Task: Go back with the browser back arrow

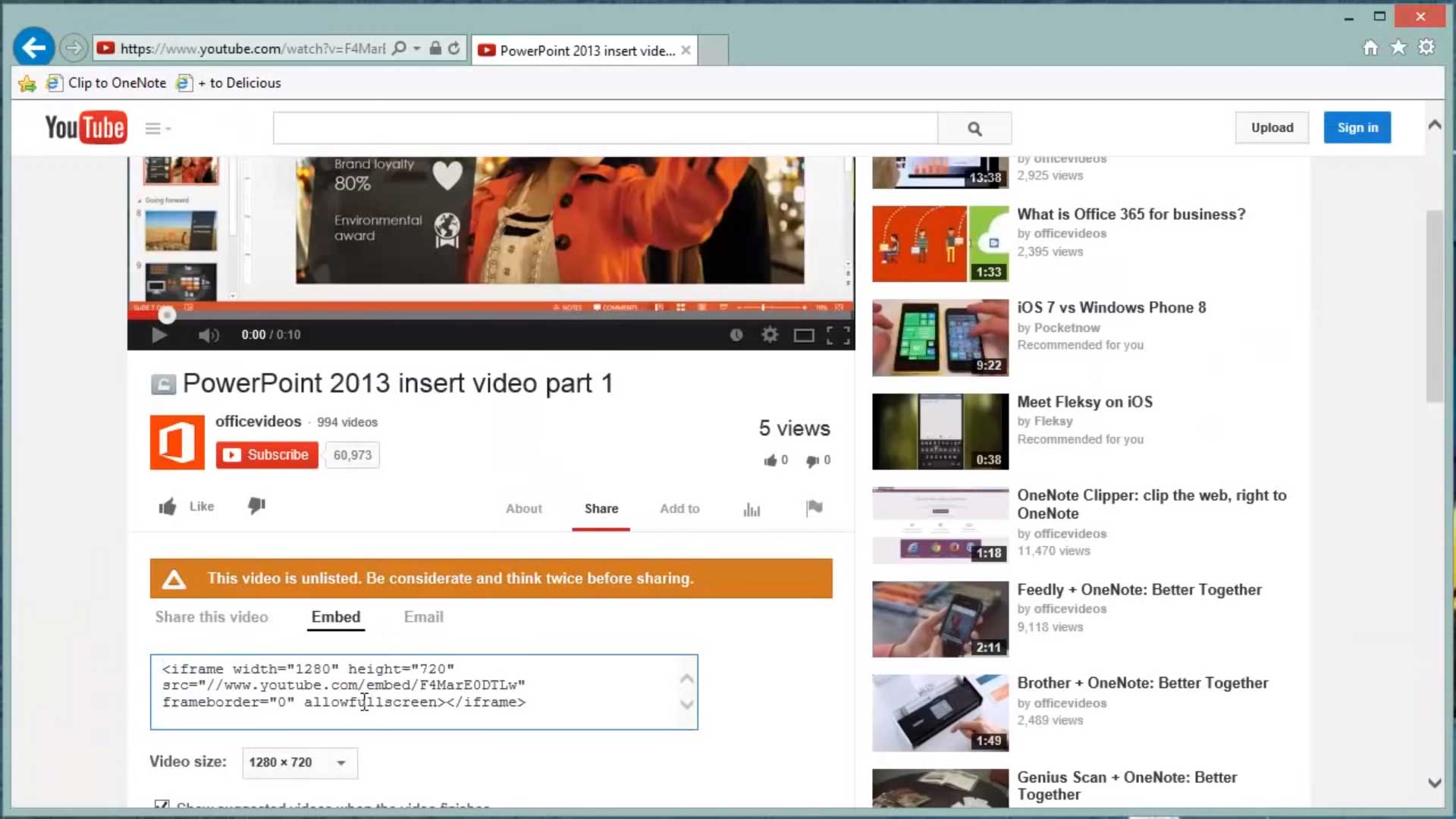Action: tap(33, 49)
